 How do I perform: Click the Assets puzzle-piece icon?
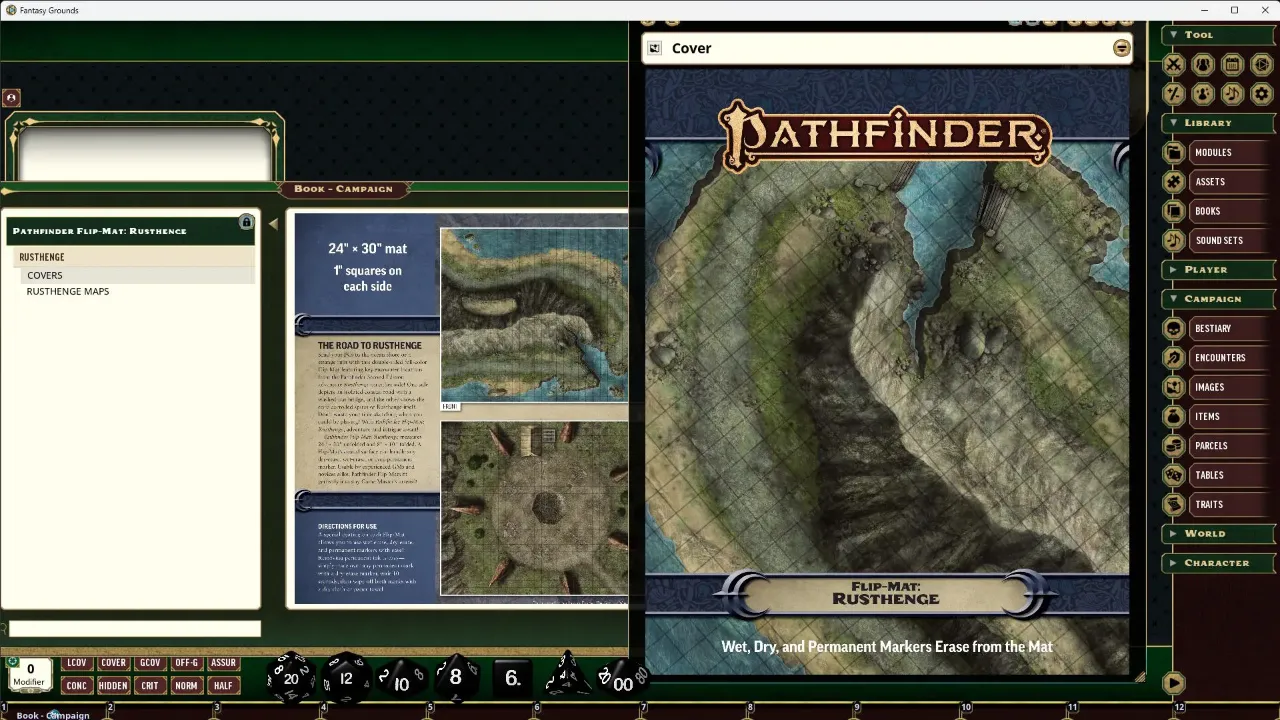pyautogui.click(x=1174, y=182)
